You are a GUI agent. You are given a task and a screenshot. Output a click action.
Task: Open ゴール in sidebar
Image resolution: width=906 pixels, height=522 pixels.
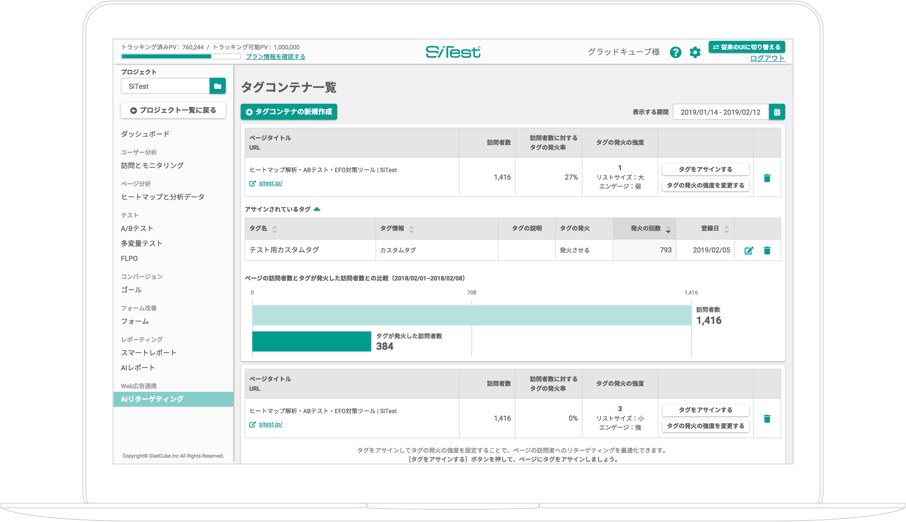click(x=131, y=290)
